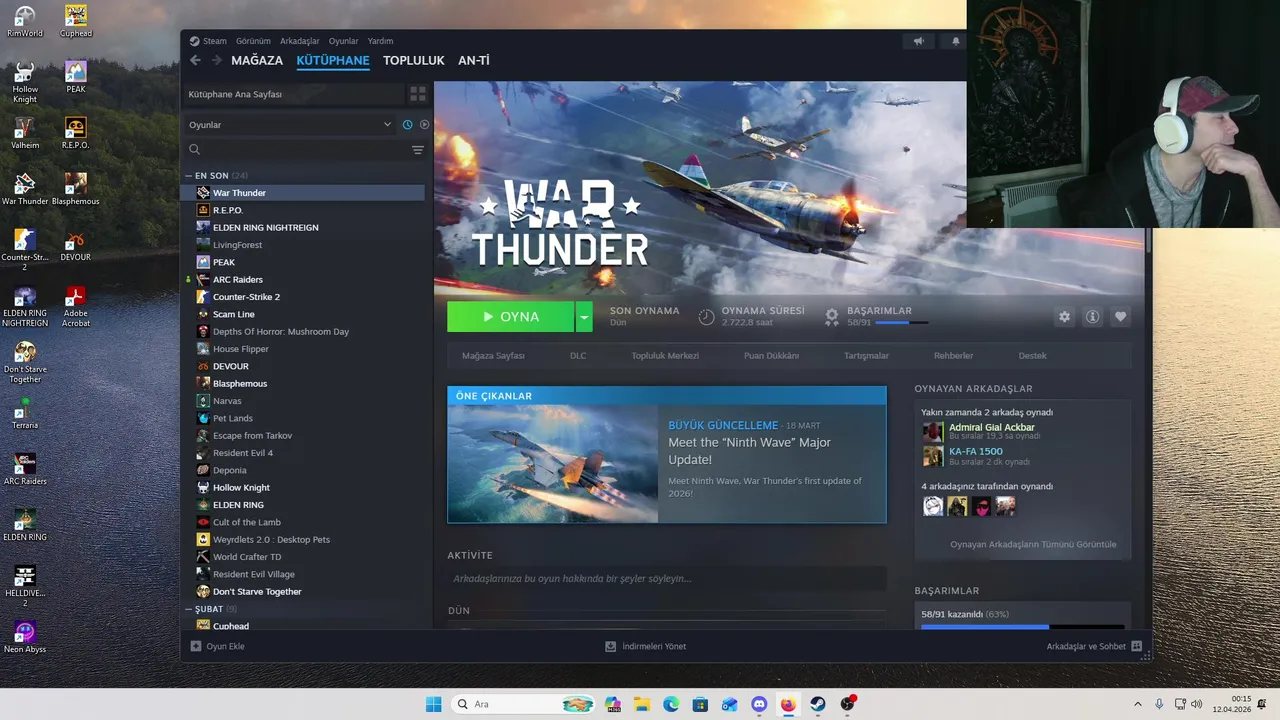This screenshot has height=720, width=1280.
Task: Select HELLDIVERS 2 desktop icon
Action: 25,586
